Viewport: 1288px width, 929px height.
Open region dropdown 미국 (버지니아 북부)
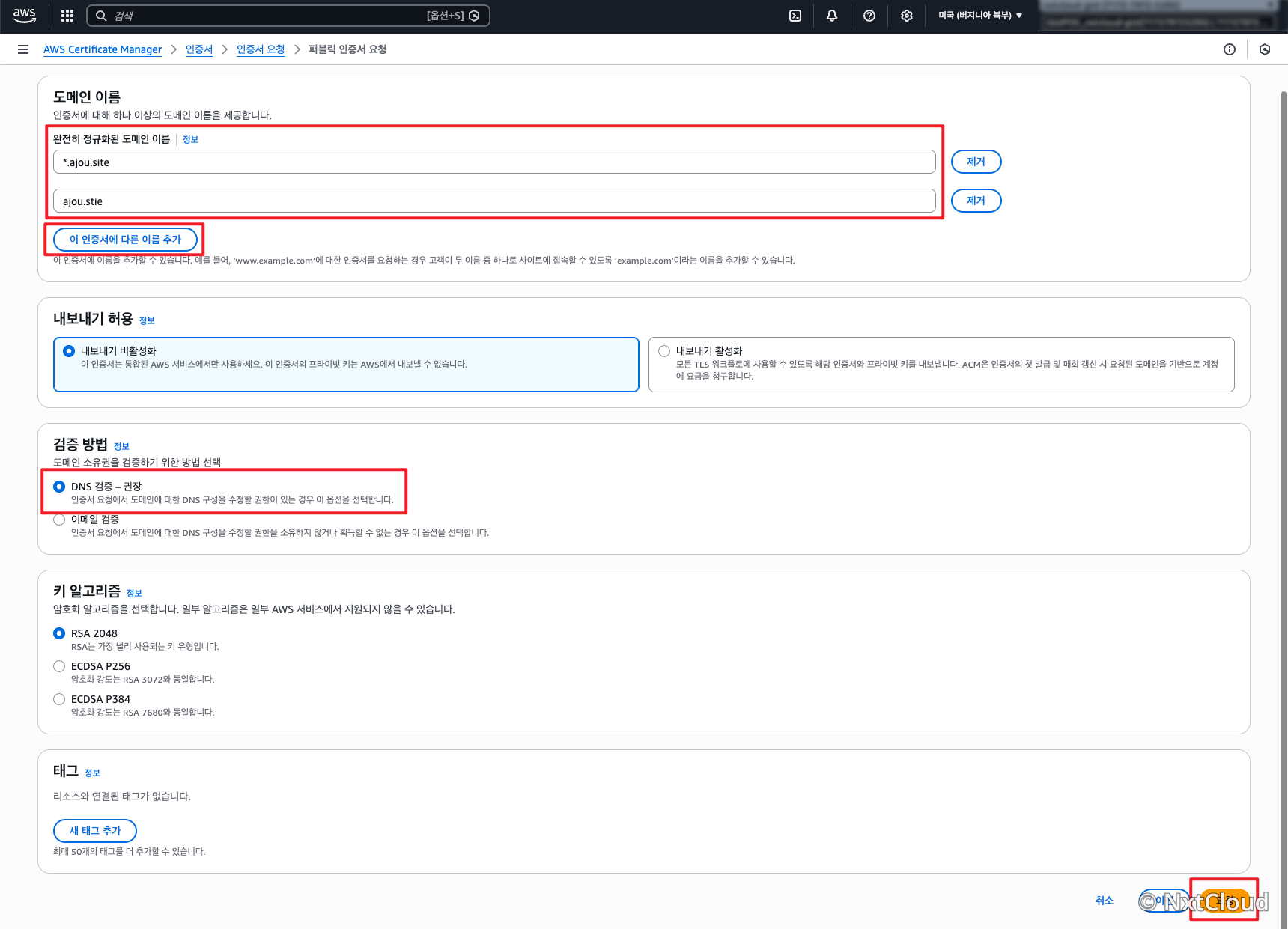(980, 16)
